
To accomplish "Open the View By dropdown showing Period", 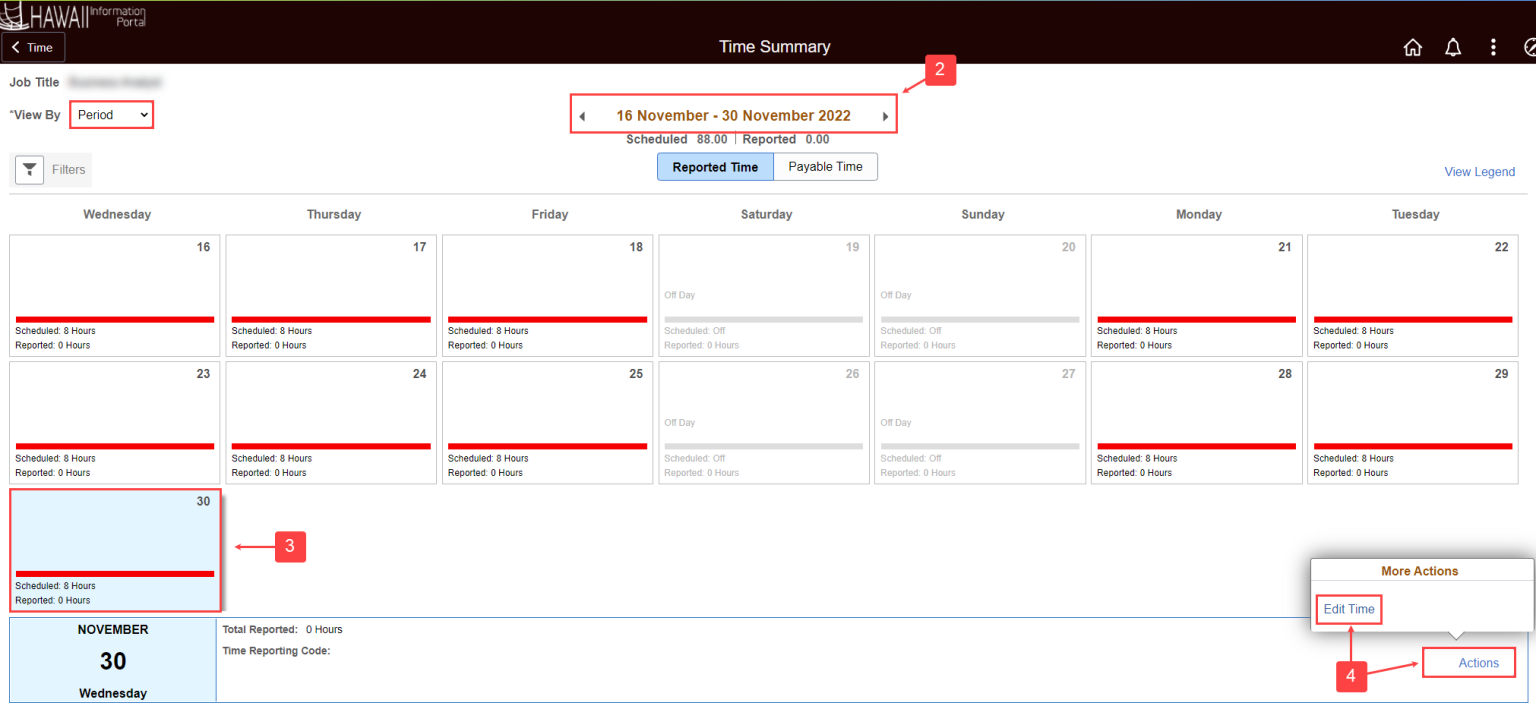I will 111,114.
